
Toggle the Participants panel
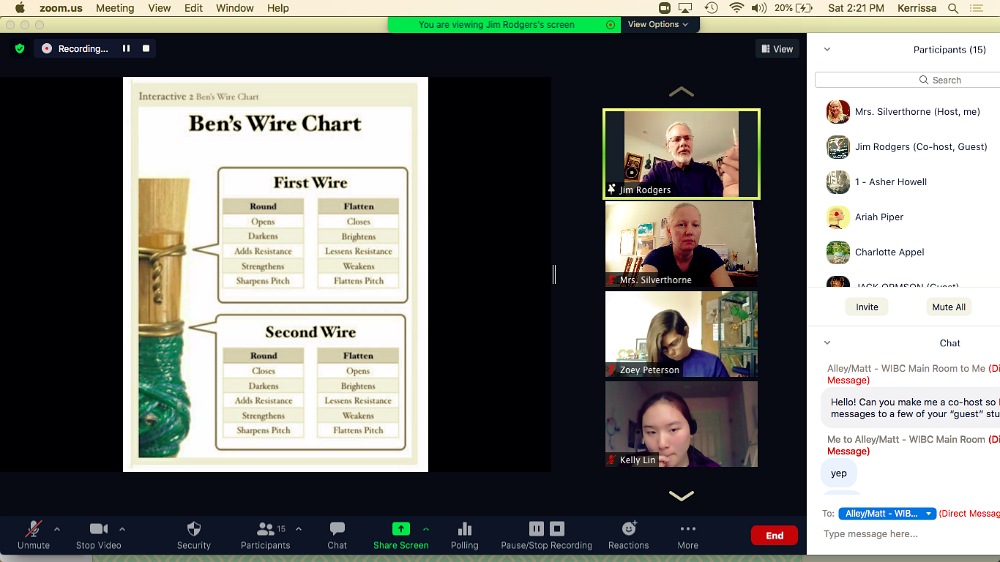click(265, 535)
